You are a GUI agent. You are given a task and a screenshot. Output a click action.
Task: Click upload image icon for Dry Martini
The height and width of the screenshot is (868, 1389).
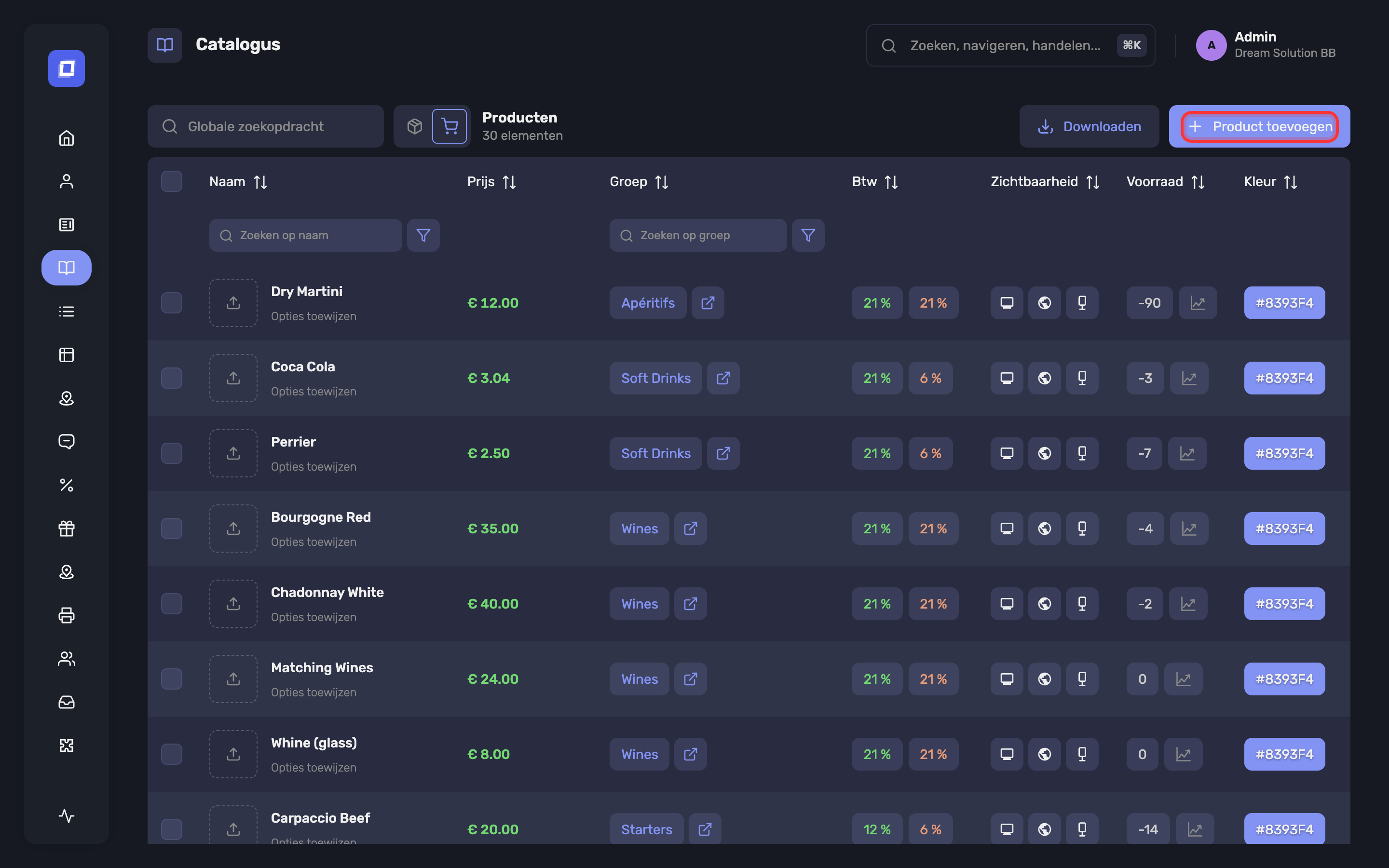point(233,303)
